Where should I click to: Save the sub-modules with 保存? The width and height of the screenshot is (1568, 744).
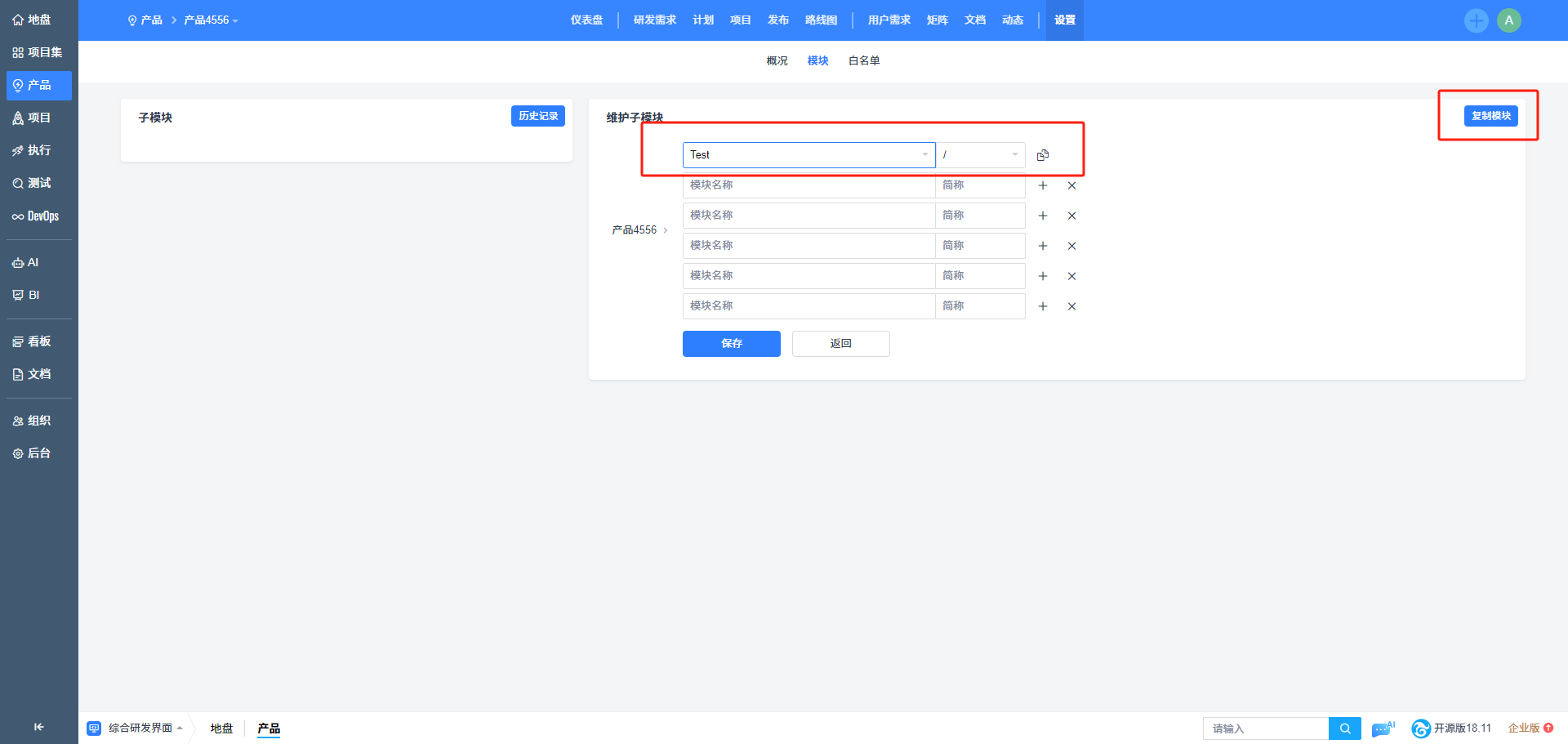pos(732,344)
